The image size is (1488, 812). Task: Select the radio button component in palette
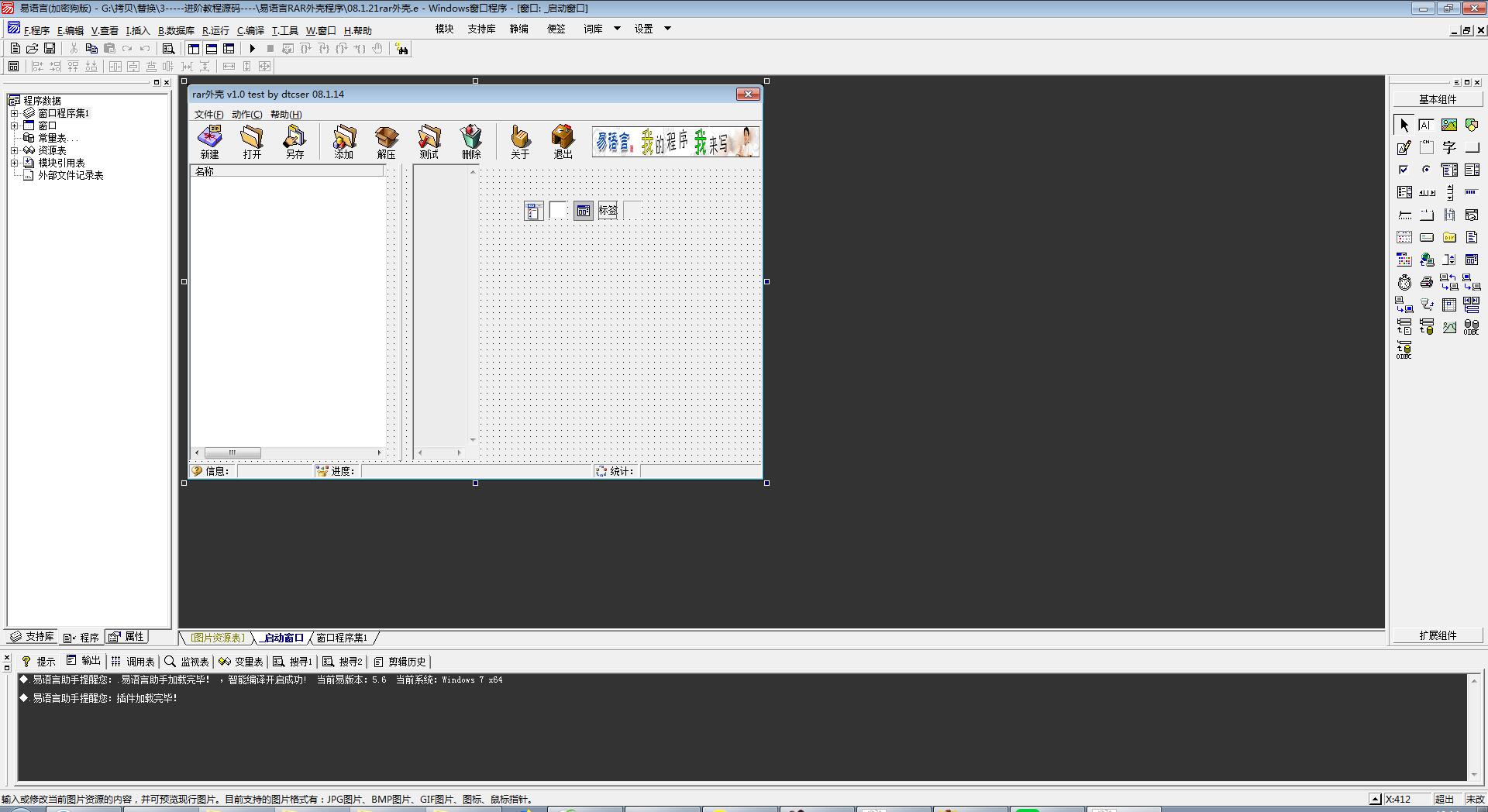(1427, 170)
